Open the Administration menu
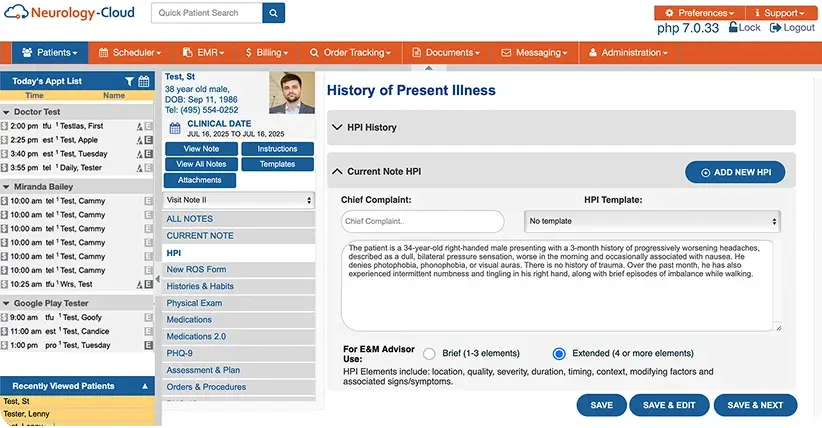Screen dimensions: 822x428 [x=629, y=52]
